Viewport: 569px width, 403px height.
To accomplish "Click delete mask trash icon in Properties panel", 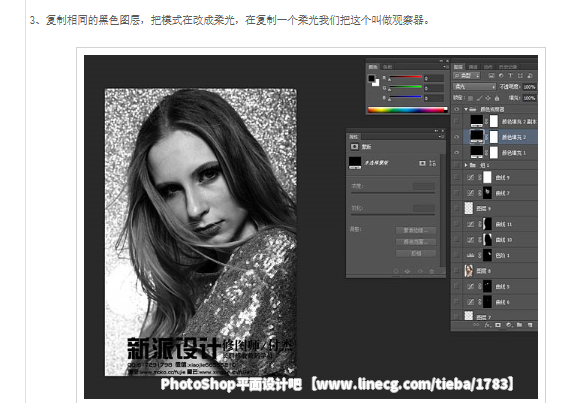I will [432, 271].
